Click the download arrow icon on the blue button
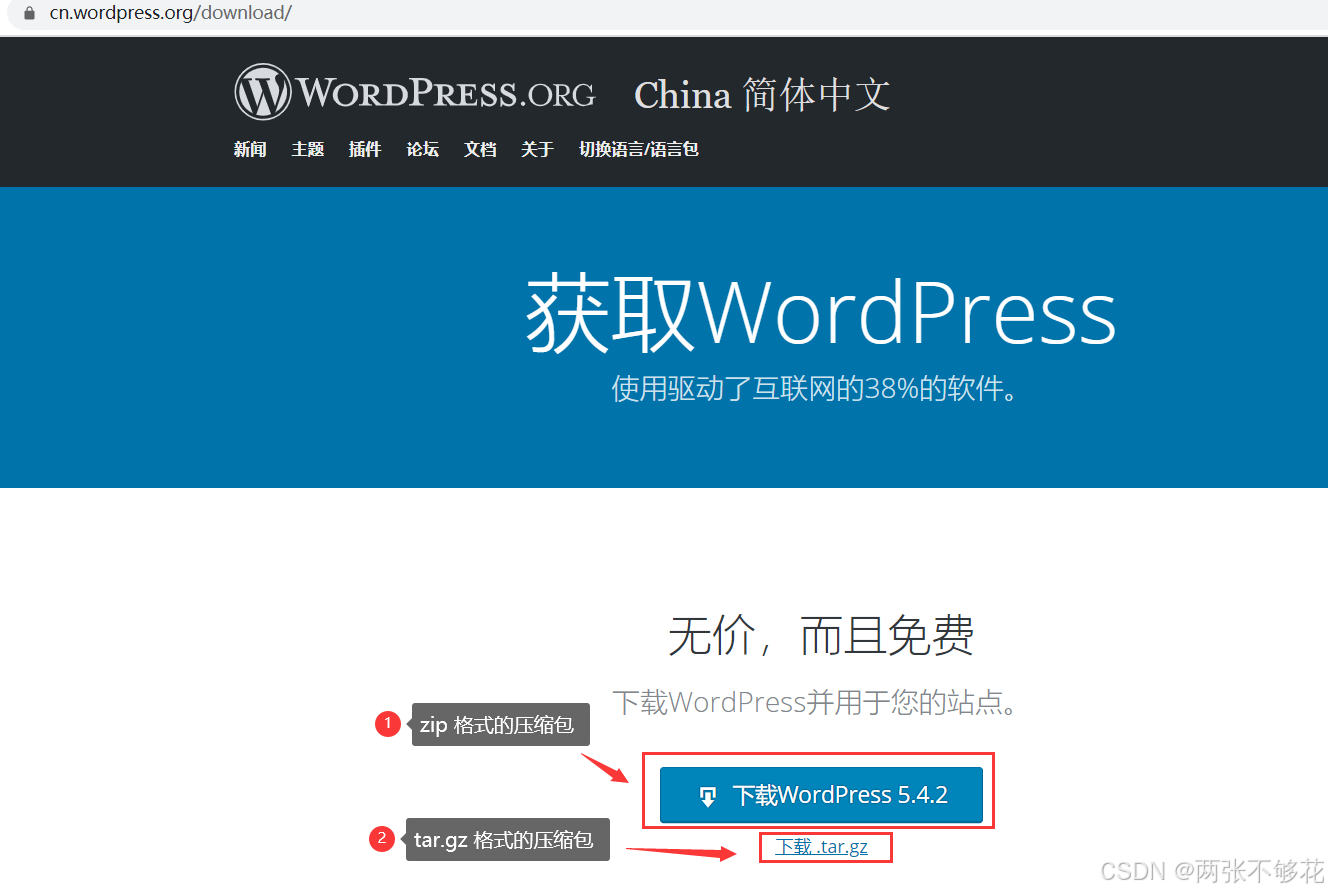The image size is (1328, 893). pyautogui.click(x=709, y=795)
